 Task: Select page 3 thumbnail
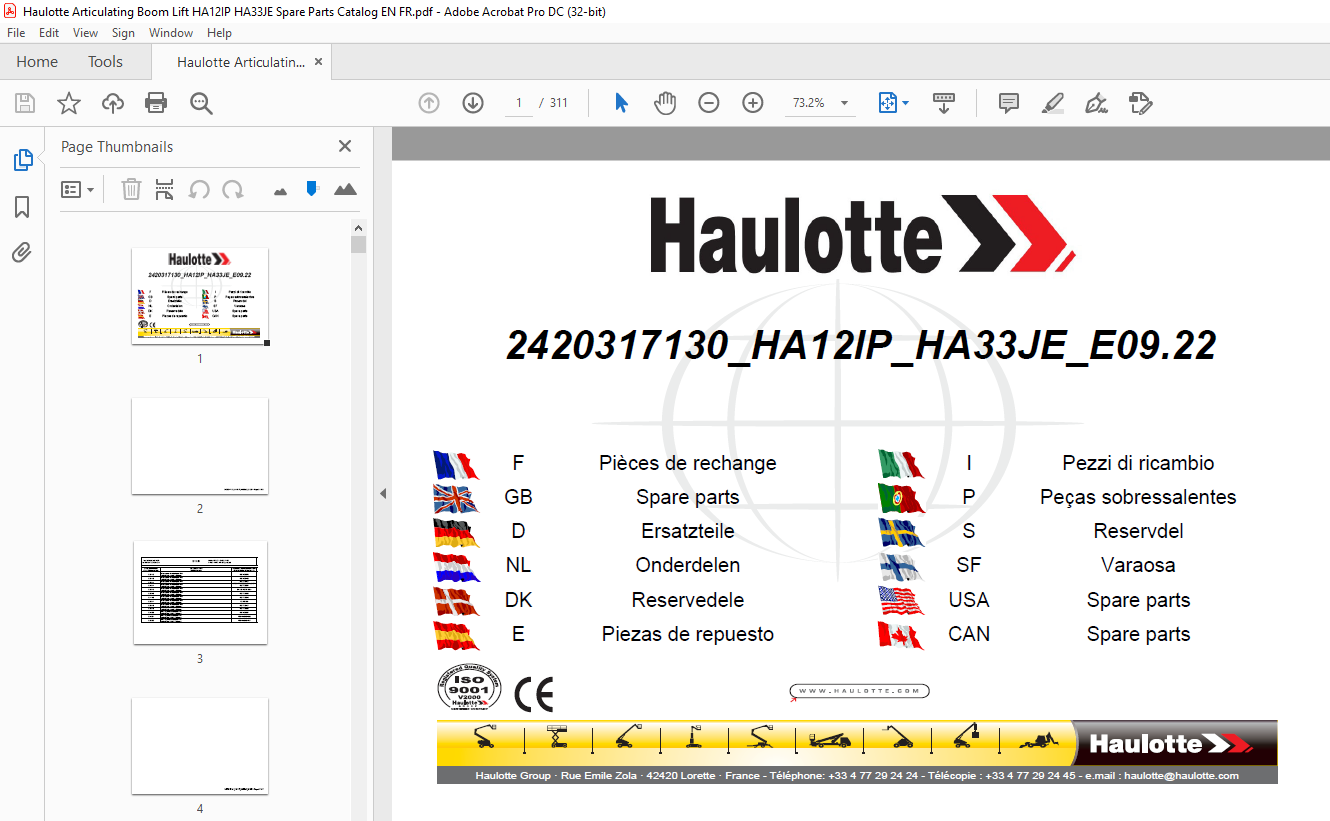coord(200,593)
